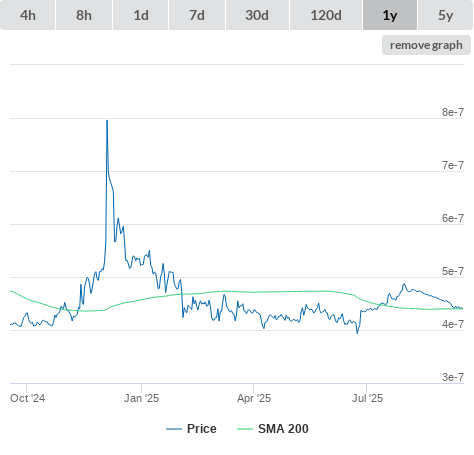Click the Jan '25 axis tick label
474x455 pixels.
(x=142, y=398)
